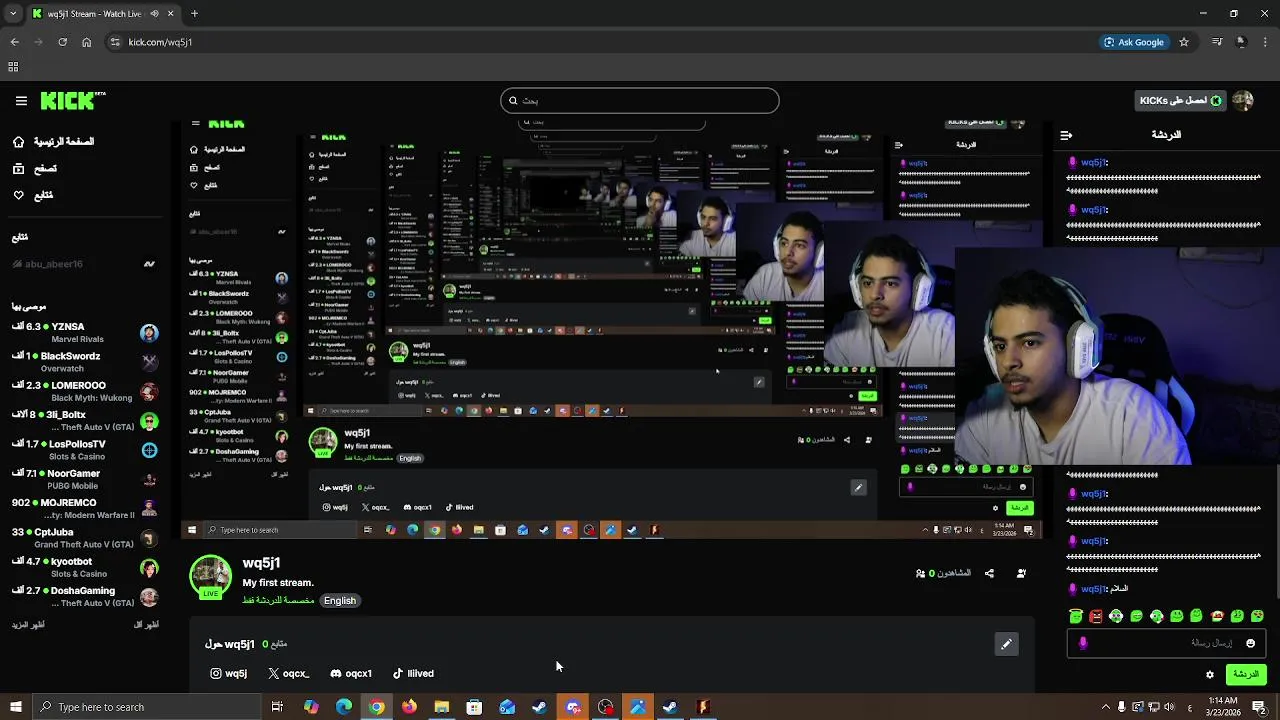Screen dimensions: 1280x720
Task: Open CptJuba channel in sidebar
Action: 85,538
